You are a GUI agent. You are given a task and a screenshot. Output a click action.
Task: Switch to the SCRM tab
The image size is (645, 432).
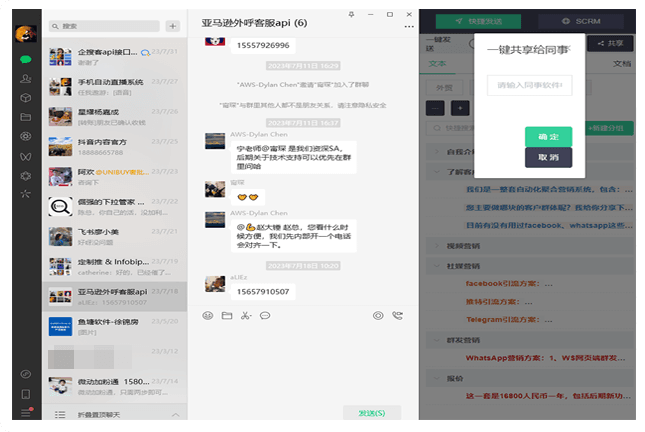click(x=581, y=20)
